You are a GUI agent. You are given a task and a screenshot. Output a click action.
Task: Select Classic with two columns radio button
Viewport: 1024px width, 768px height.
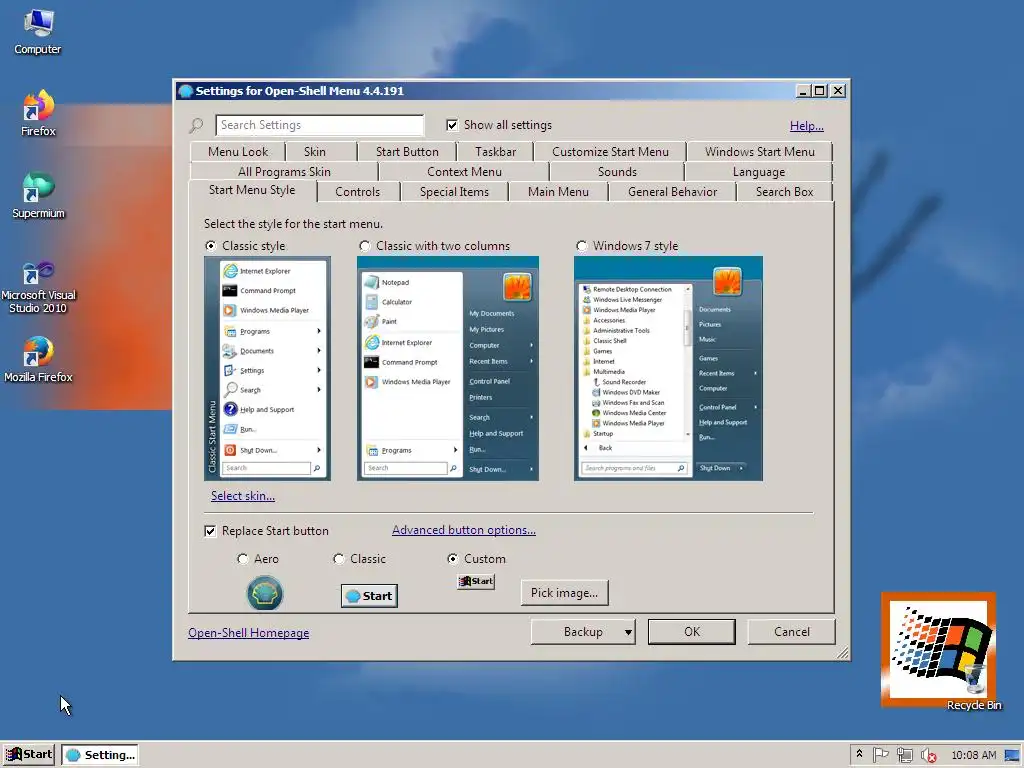(x=364, y=246)
